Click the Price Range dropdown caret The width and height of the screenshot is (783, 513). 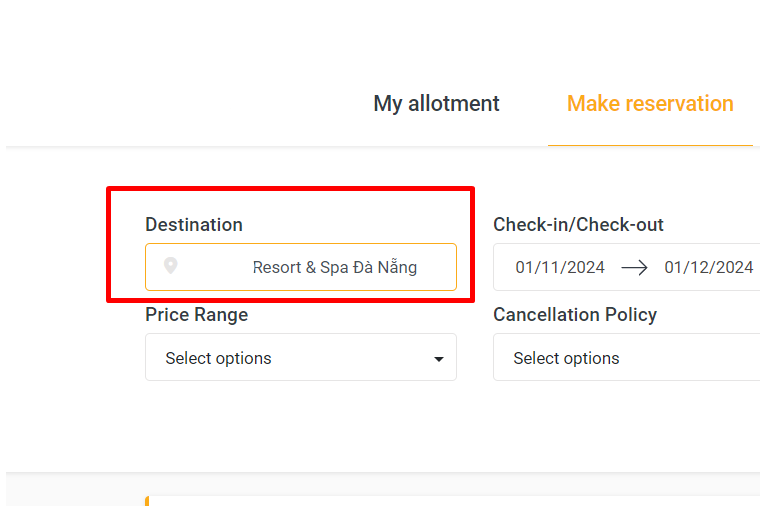[x=438, y=359]
